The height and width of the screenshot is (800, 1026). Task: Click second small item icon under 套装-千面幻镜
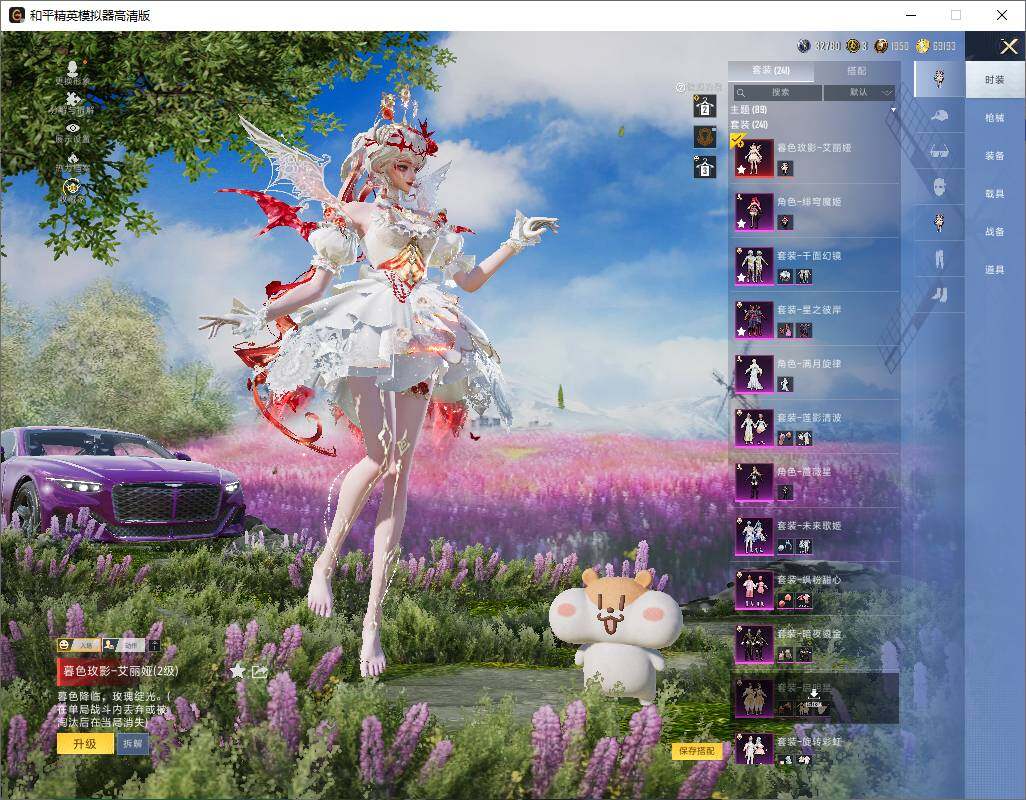point(804,277)
